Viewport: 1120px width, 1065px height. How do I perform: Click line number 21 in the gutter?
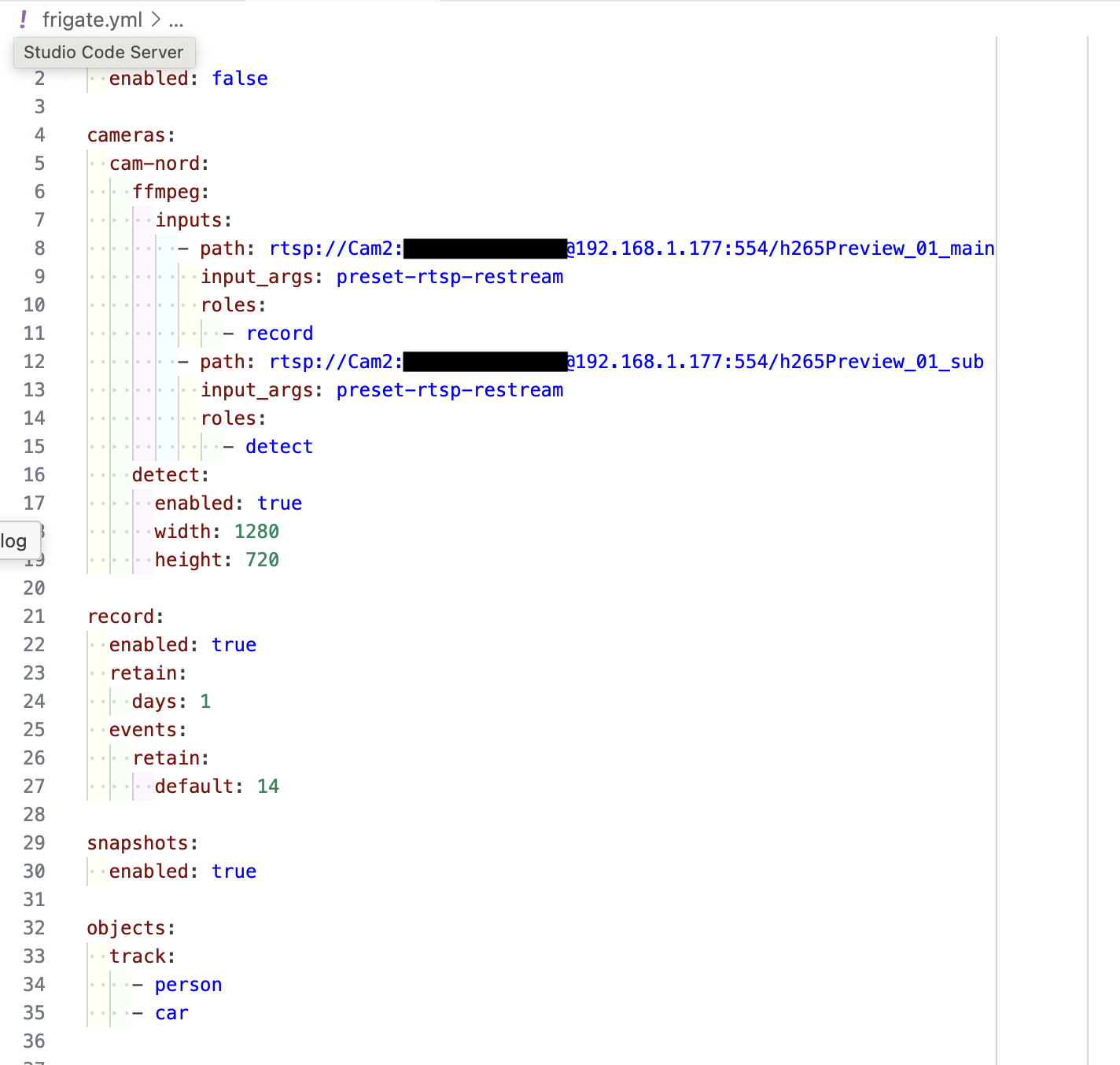(34, 617)
